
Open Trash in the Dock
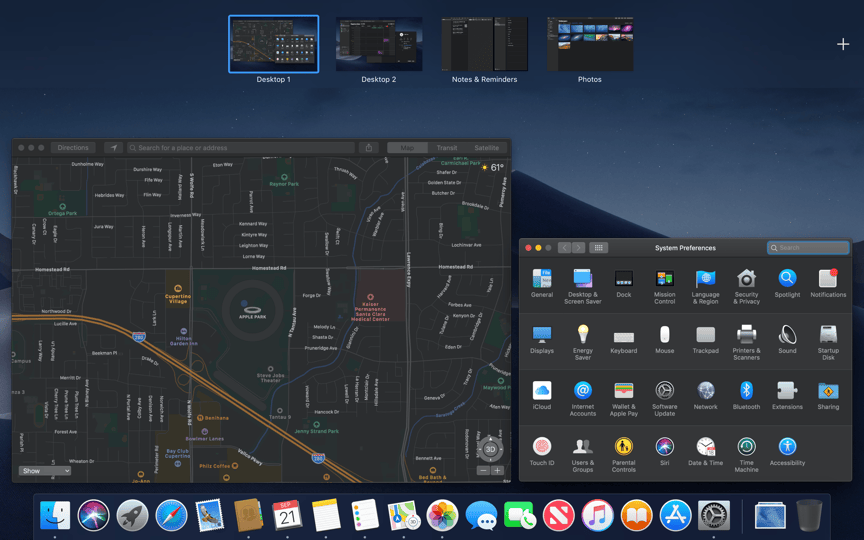click(809, 515)
